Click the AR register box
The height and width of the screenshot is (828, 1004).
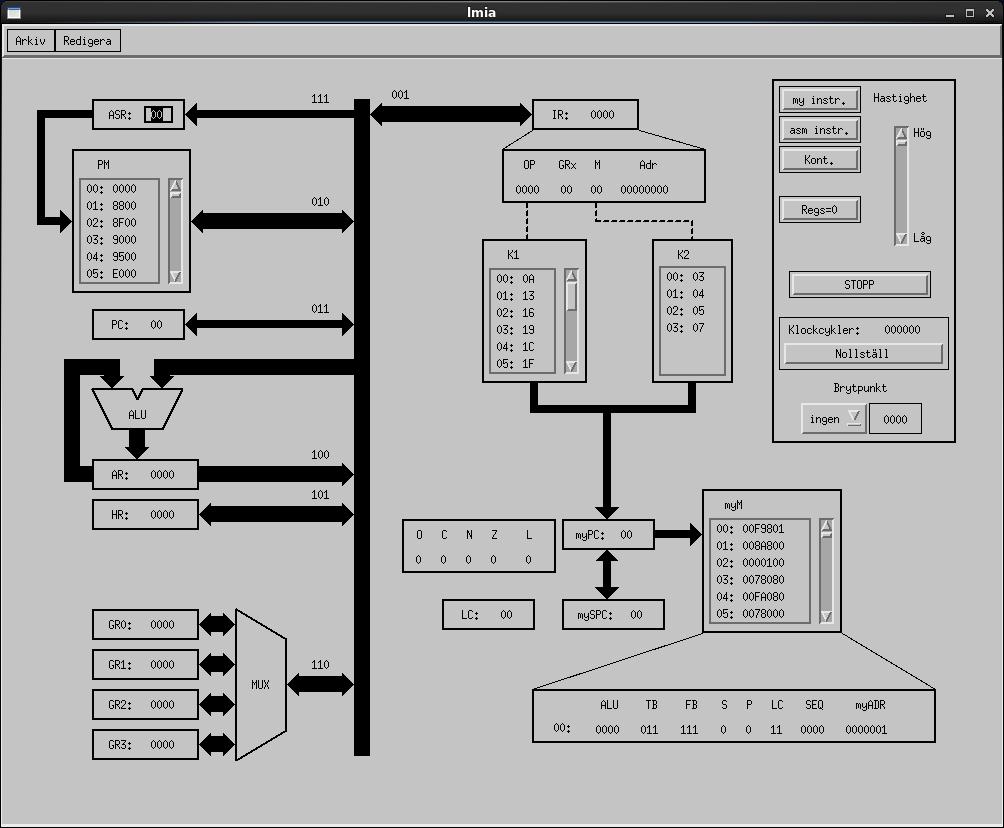click(145, 475)
